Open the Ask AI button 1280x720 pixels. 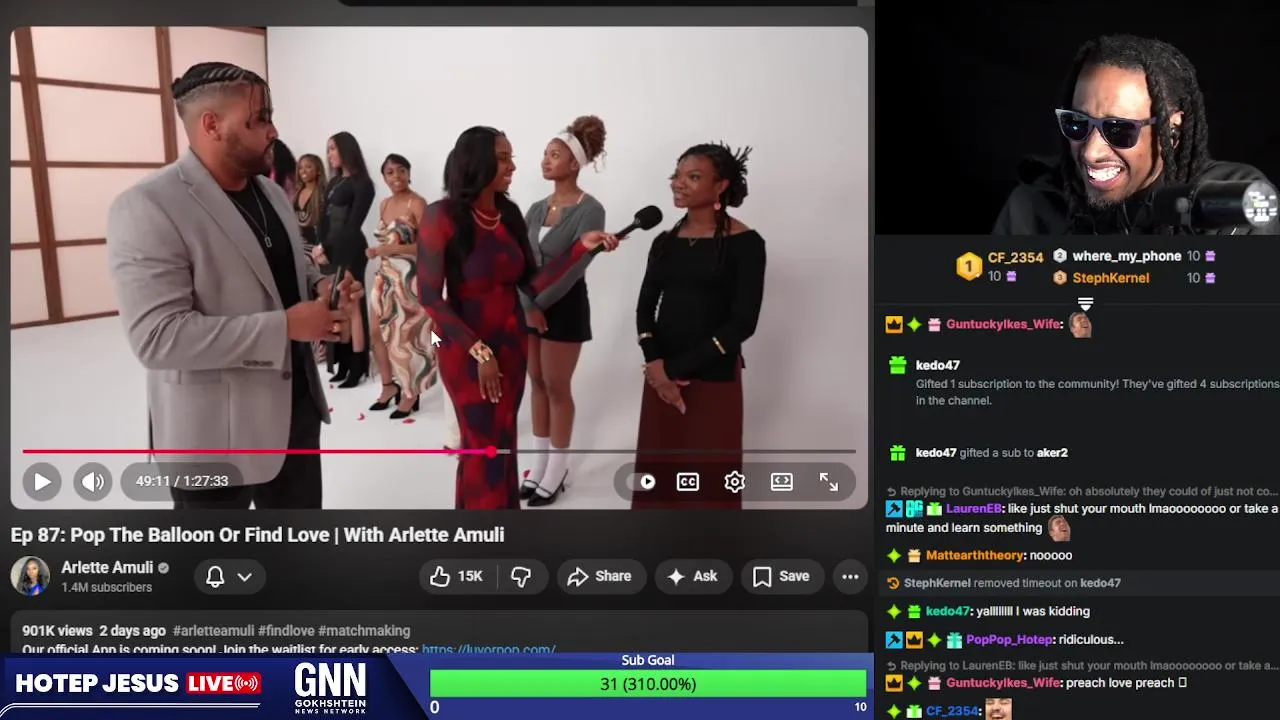pyautogui.click(x=692, y=576)
